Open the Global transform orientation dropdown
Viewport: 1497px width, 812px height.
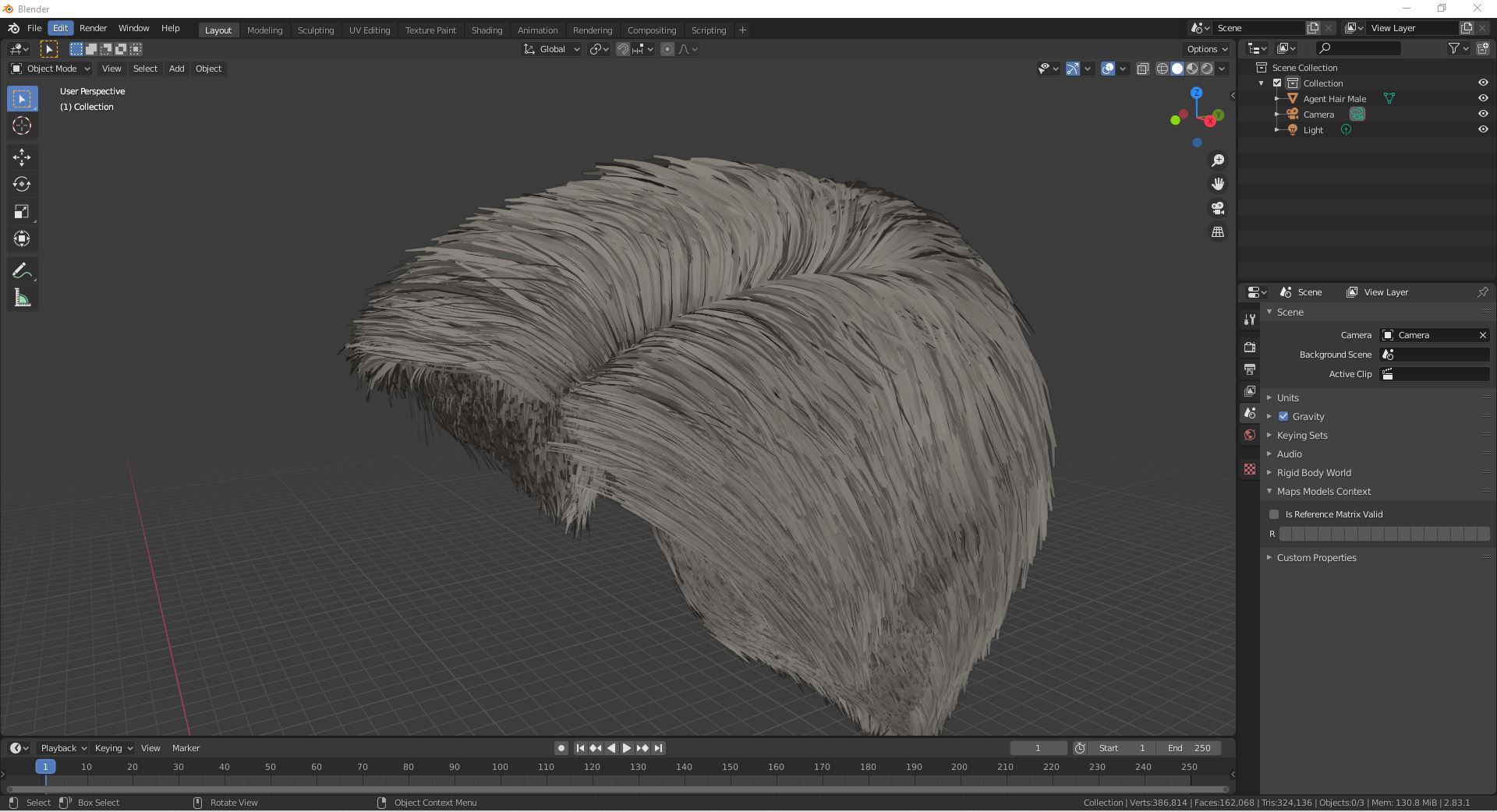click(551, 49)
